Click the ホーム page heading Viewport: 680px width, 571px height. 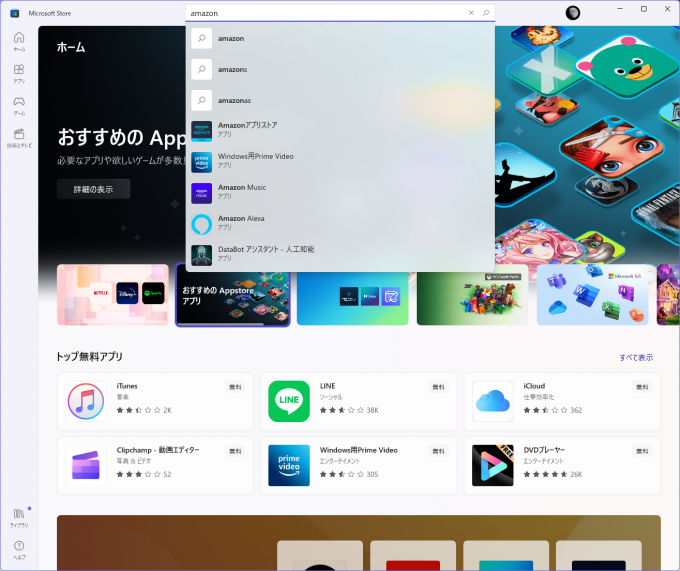pos(71,47)
